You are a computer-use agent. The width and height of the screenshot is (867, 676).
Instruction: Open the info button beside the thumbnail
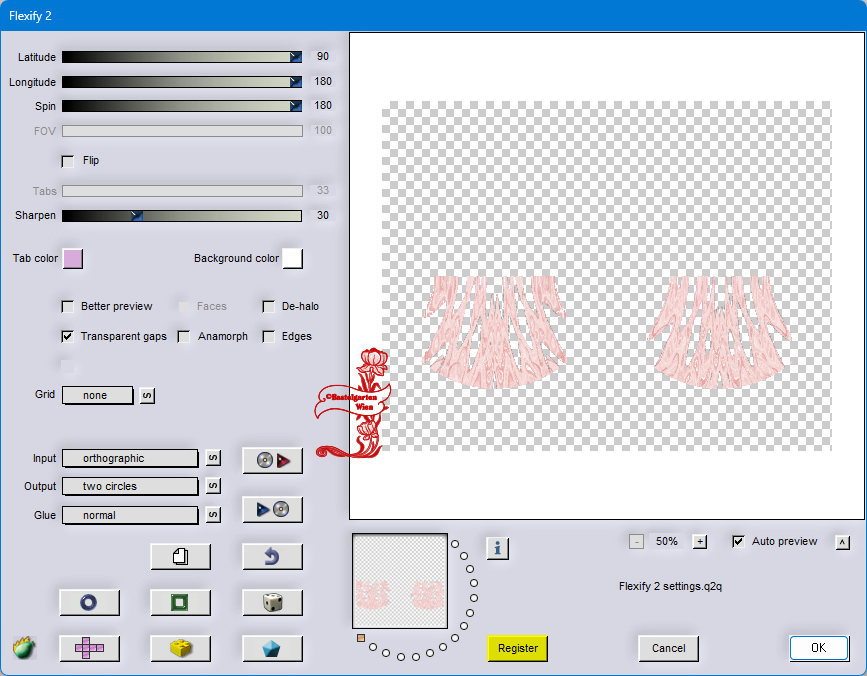pyautogui.click(x=498, y=548)
